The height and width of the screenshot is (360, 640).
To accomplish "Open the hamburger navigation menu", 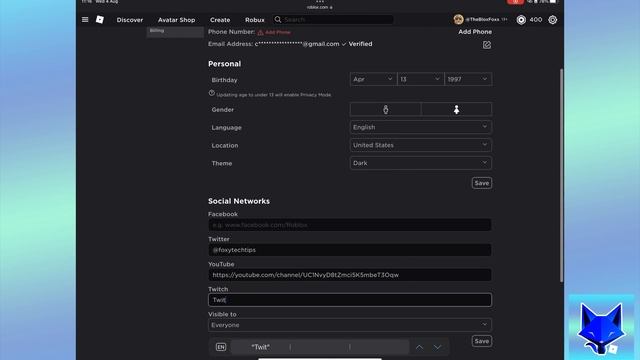I will point(85,20).
